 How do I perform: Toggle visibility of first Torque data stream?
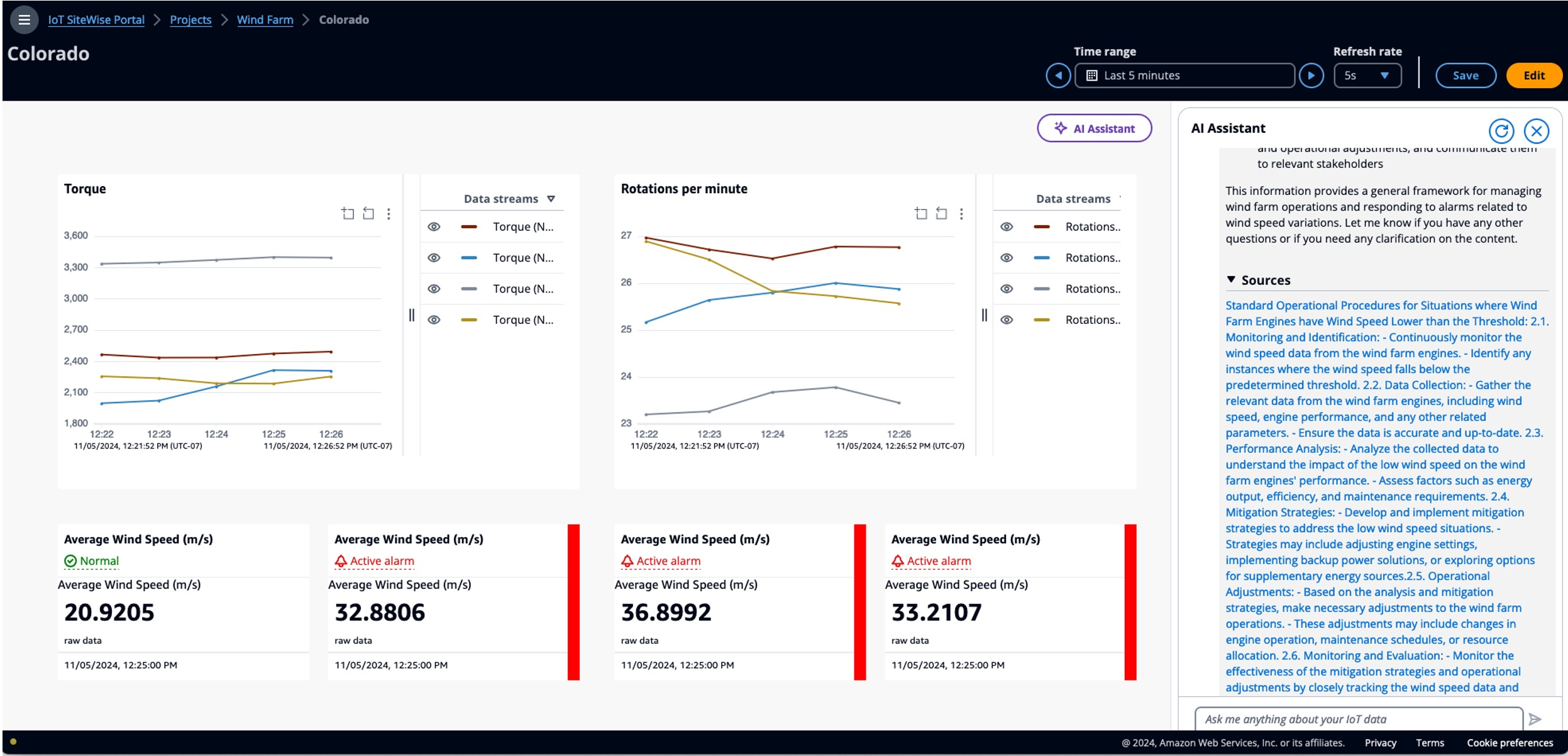click(x=434, y=226)
